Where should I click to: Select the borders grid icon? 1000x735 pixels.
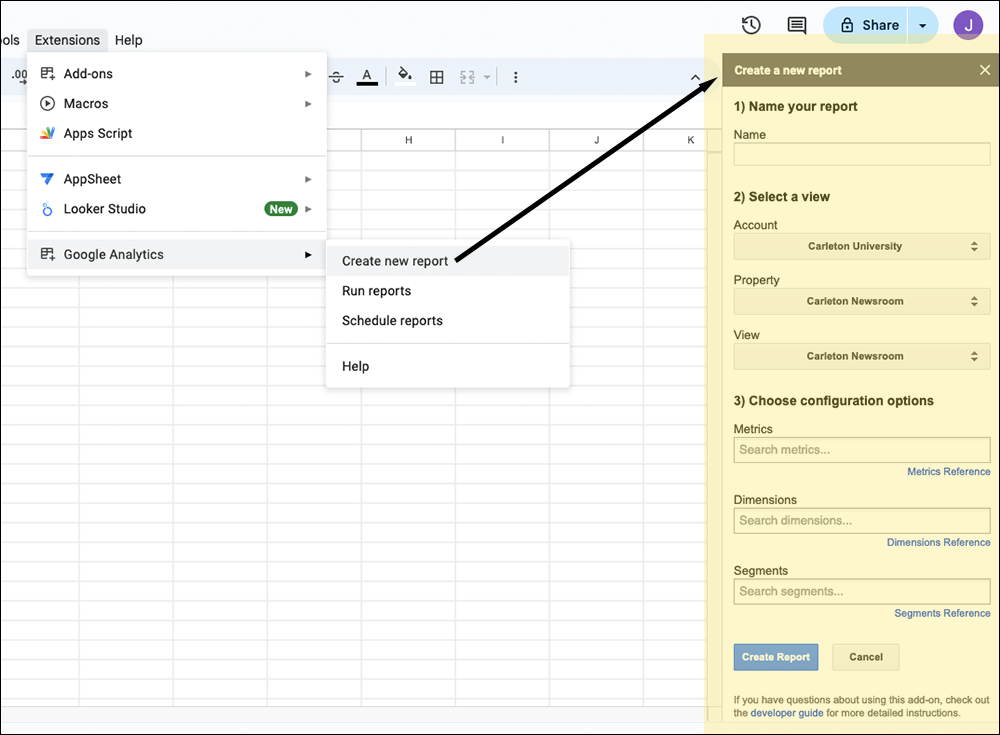(x=436, y=77)
